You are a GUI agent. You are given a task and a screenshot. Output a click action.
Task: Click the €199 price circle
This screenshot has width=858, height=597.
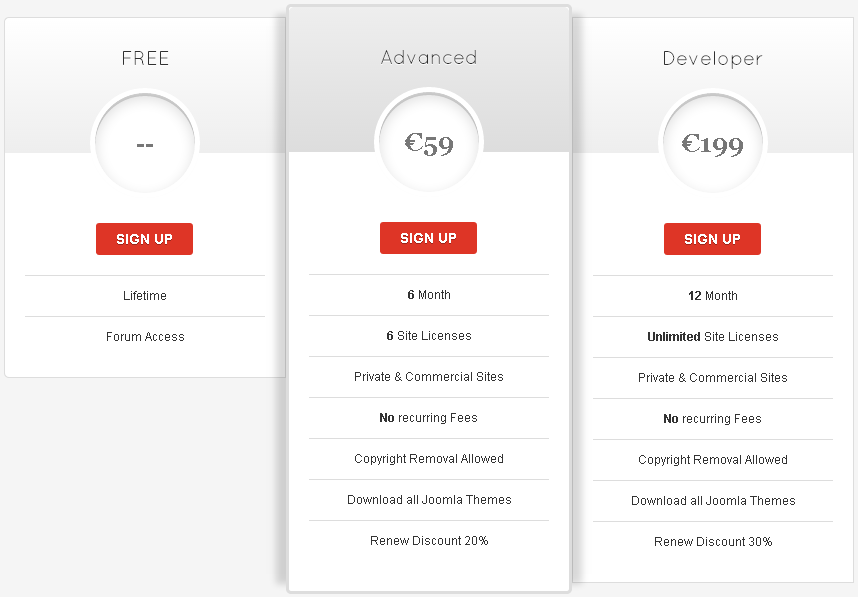(713, 143)
